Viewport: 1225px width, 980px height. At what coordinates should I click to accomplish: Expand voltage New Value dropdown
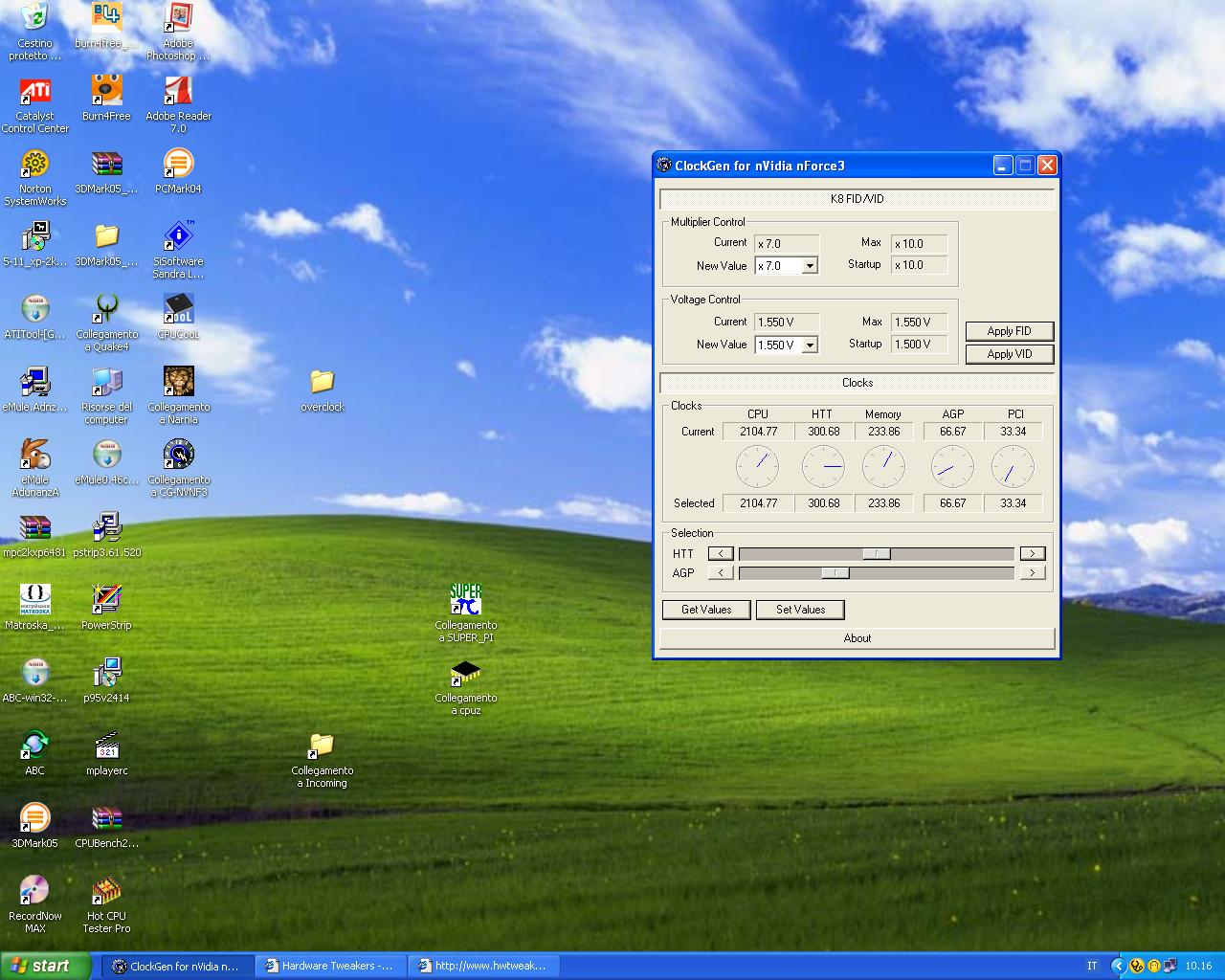pos(810,345)
